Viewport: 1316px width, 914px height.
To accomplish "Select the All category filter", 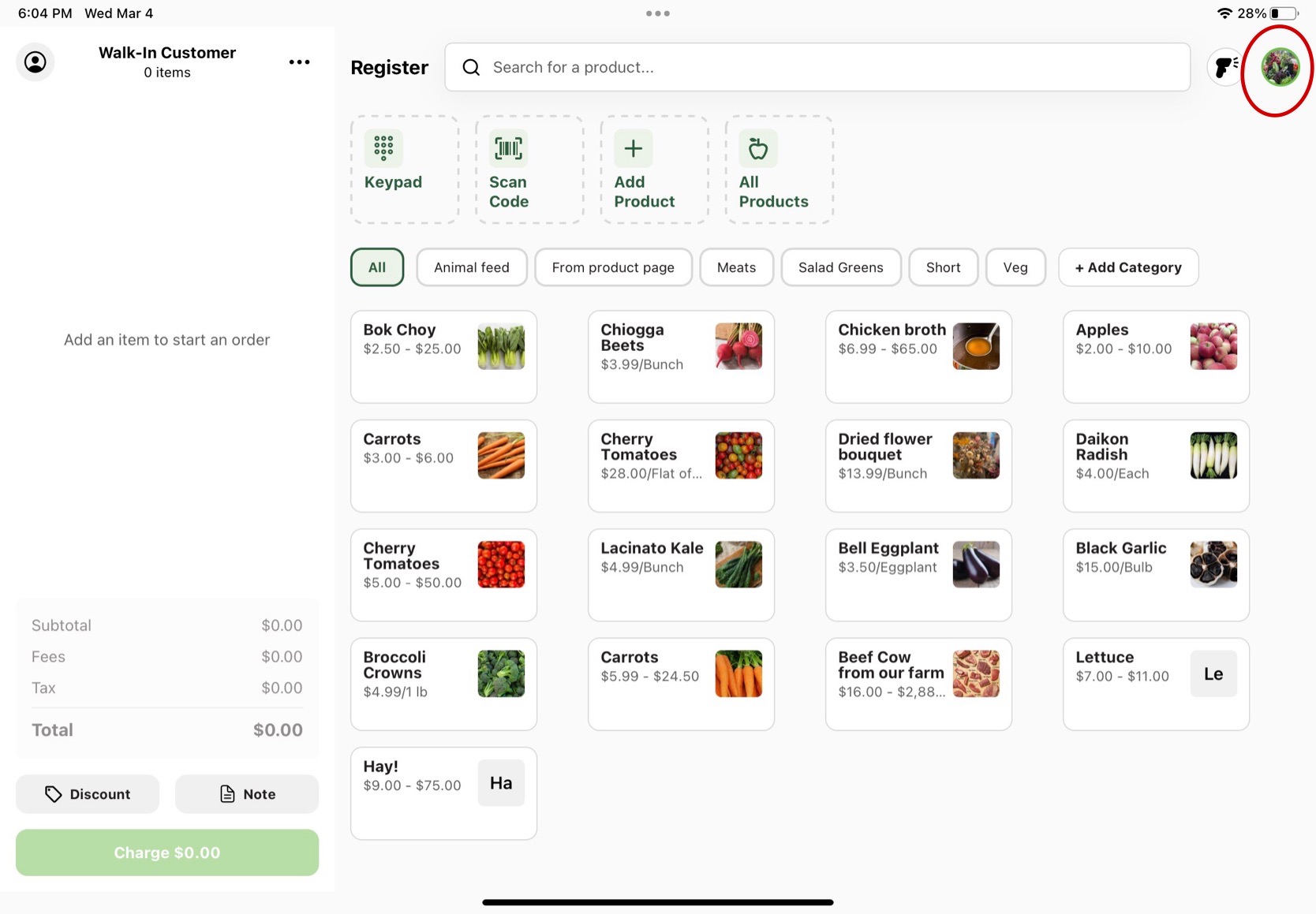I will pos(377,267).
